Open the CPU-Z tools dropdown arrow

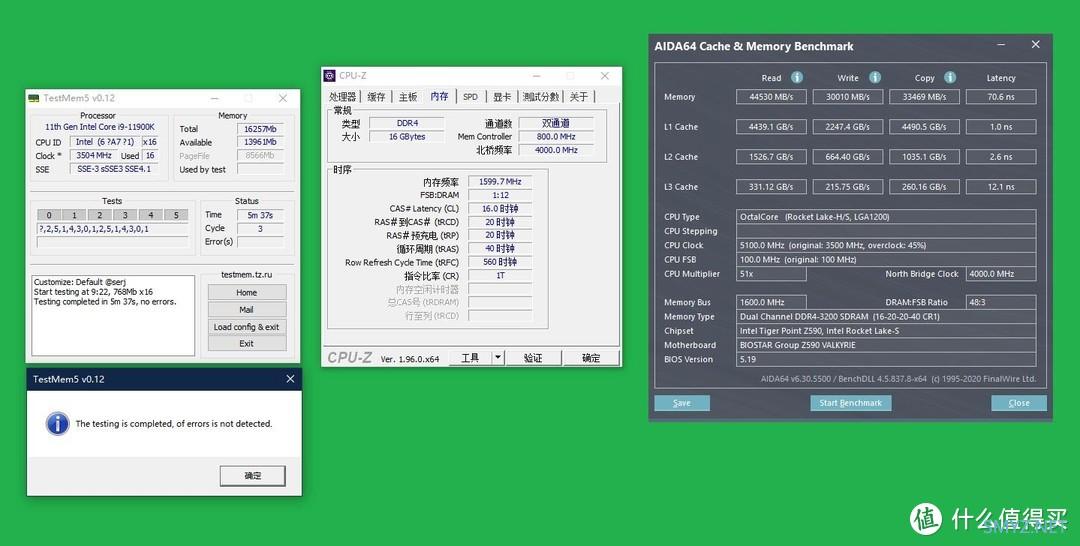(x=499, y=358)
